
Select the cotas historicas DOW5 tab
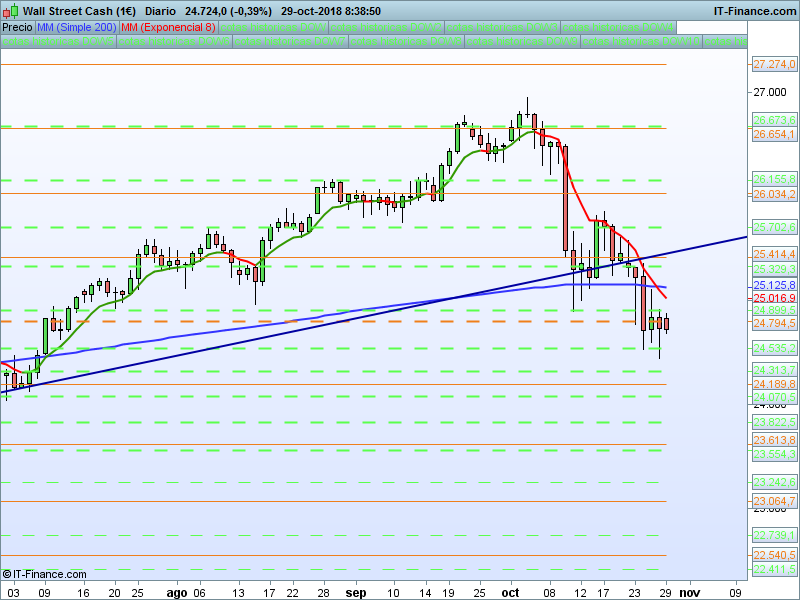pyautogui.click(x=58, y=41)
